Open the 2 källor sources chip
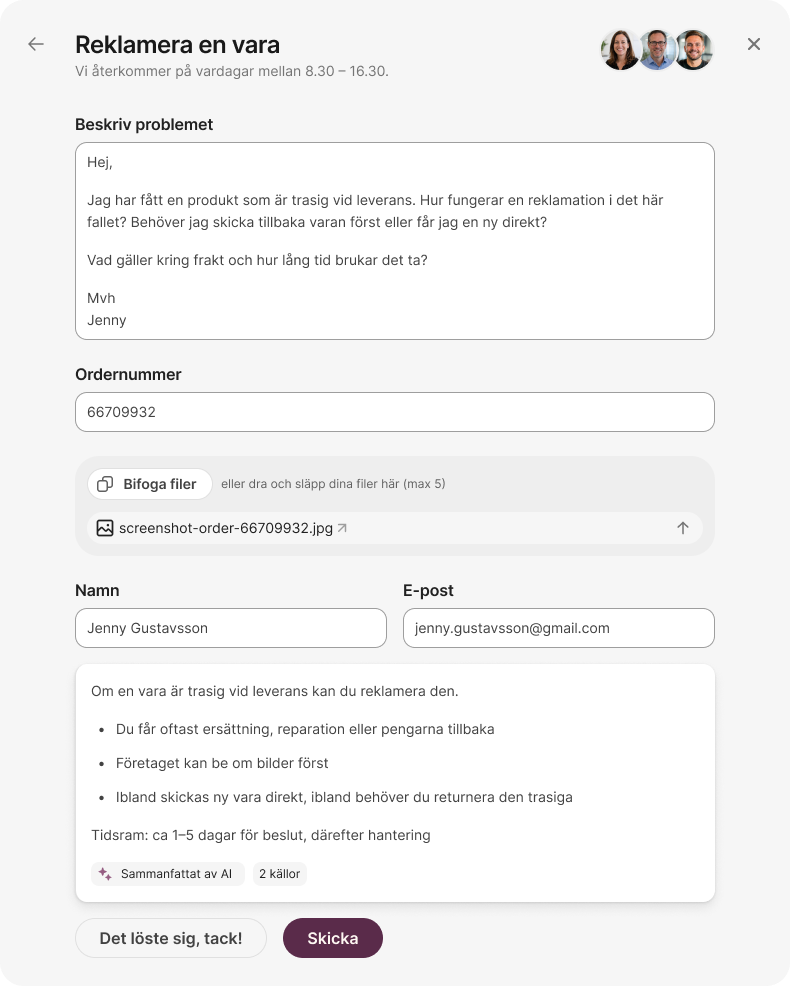 pyautogui.click(x=280, y=874)
